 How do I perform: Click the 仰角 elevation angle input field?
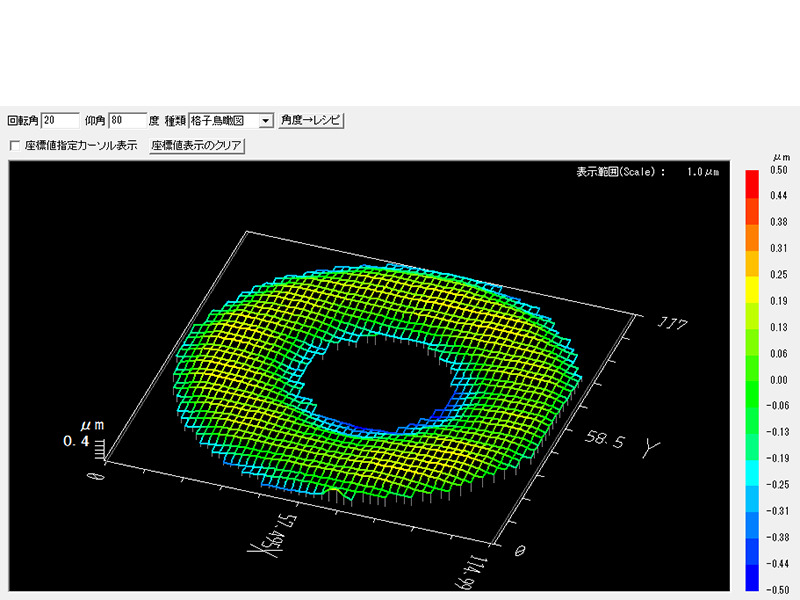tap(127, 120)
